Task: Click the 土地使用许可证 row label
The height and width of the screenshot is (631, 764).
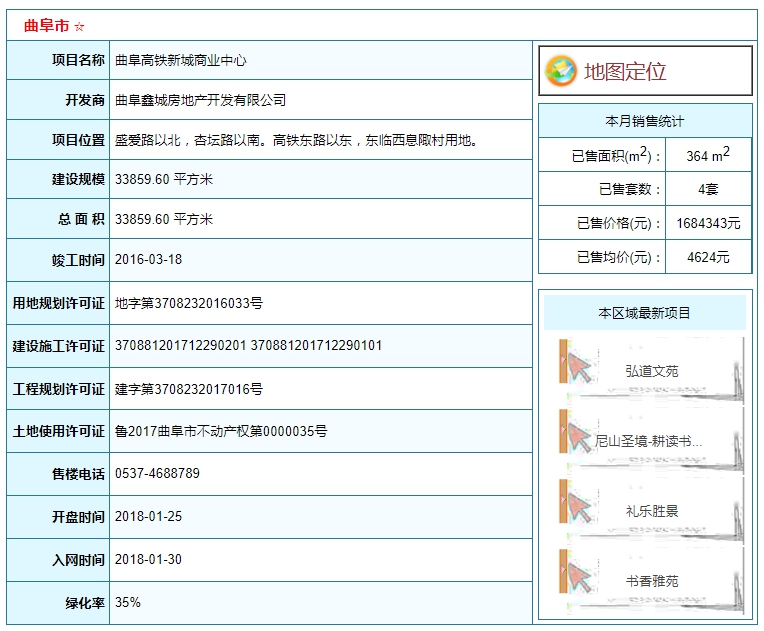Action: [58, 431]
